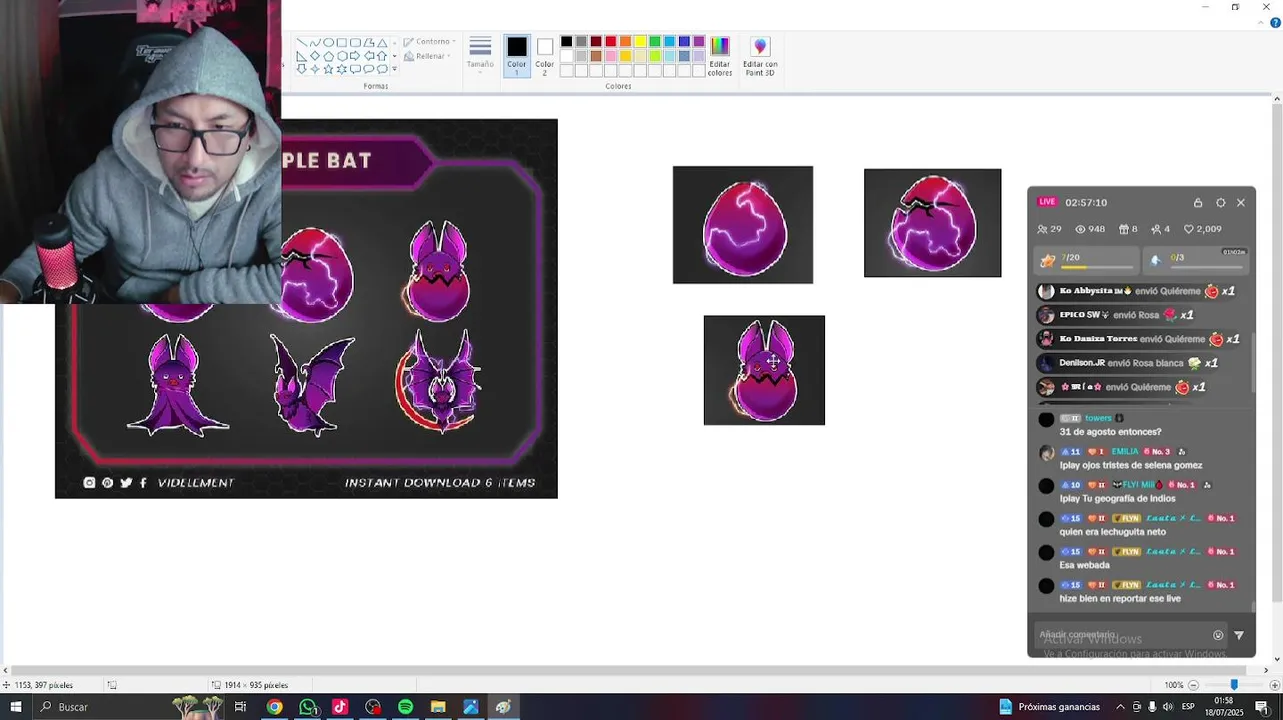The width and height of the screenshot is (1283, 720).
Task: Click zoom out minus button
Action: pyautogui.click(x=1193, y=685)
